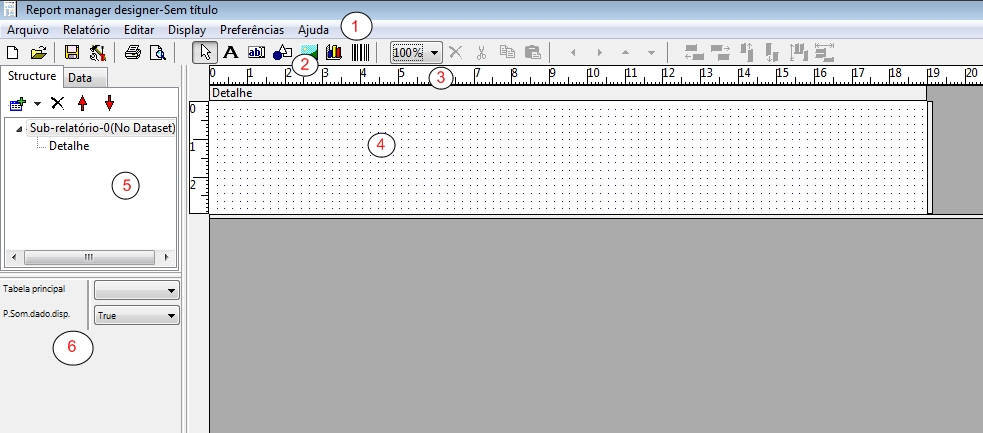Select Sub-relatório-0 in the structure tree
983x433 pixels.
point(102,128)
